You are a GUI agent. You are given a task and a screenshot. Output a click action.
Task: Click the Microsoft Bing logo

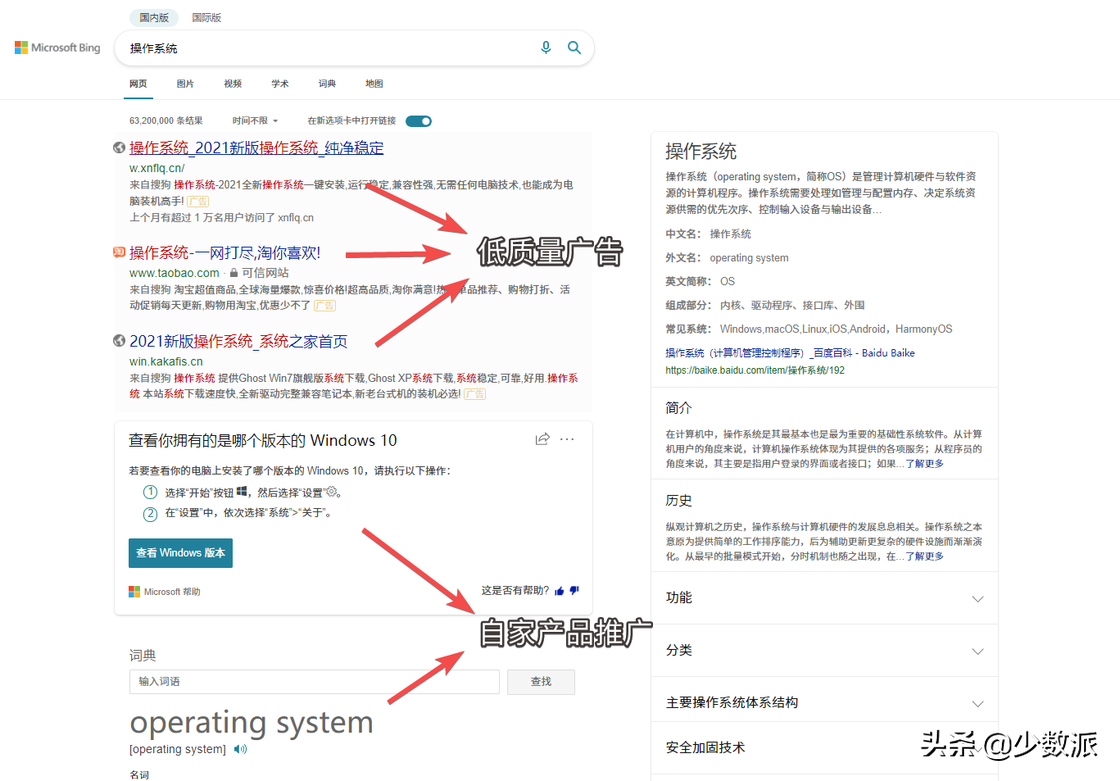pos(56,47)
